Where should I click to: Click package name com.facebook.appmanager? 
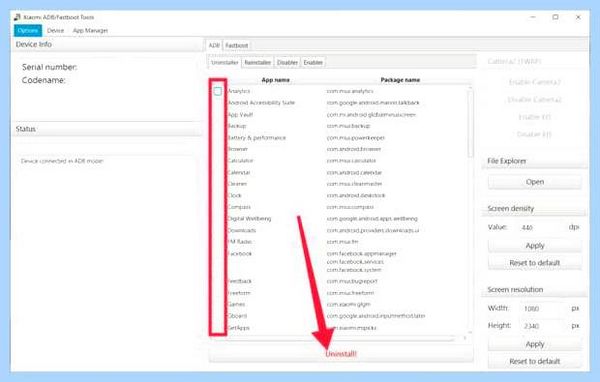[362, 253]
